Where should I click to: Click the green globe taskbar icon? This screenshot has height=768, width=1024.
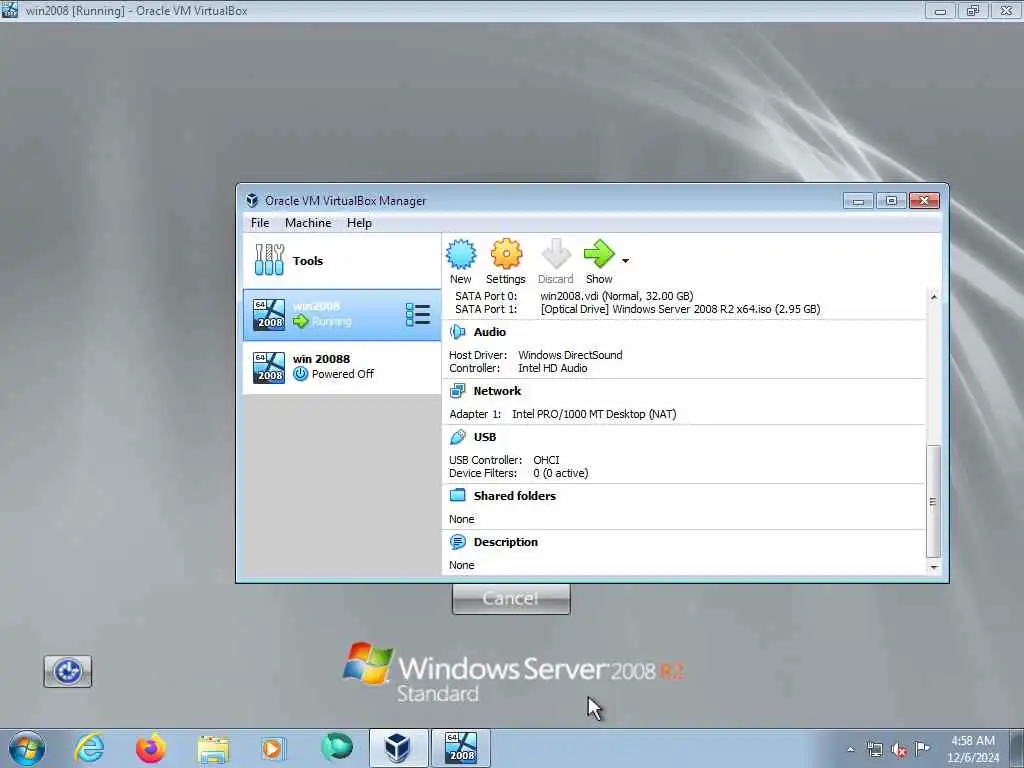pos(336,746)
